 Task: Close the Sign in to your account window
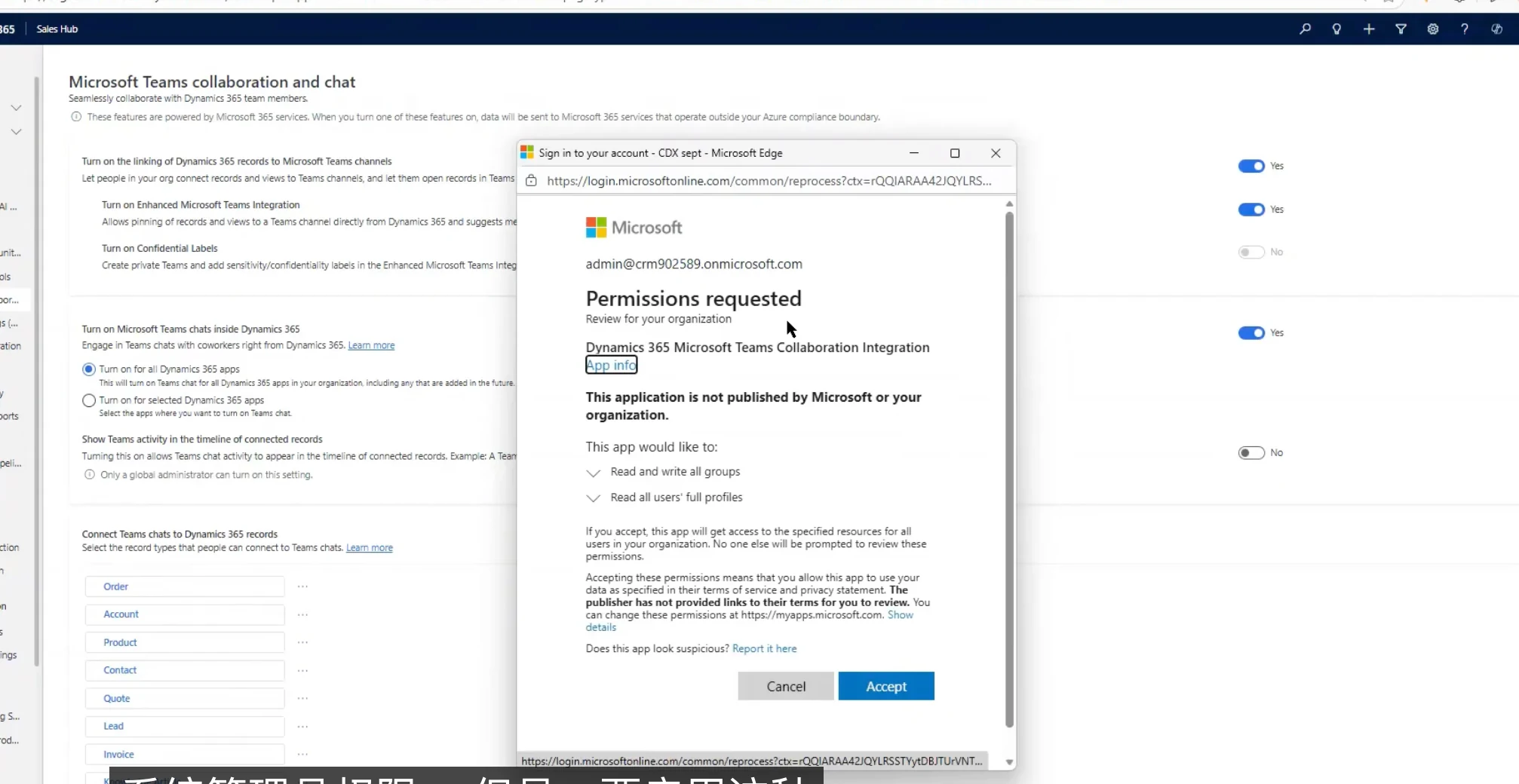point(996,153)
